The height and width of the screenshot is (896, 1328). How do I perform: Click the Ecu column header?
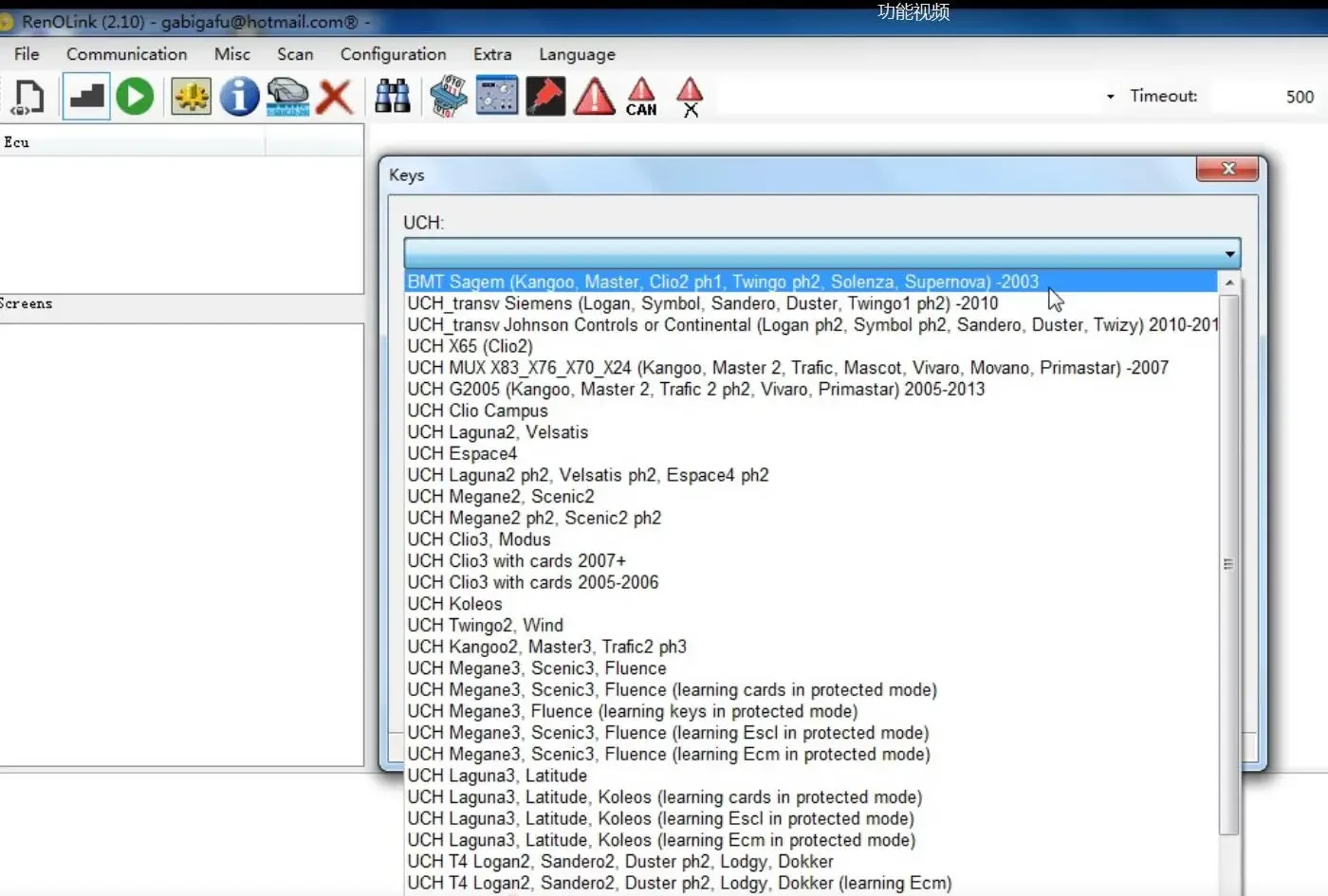tap(133, 142)
